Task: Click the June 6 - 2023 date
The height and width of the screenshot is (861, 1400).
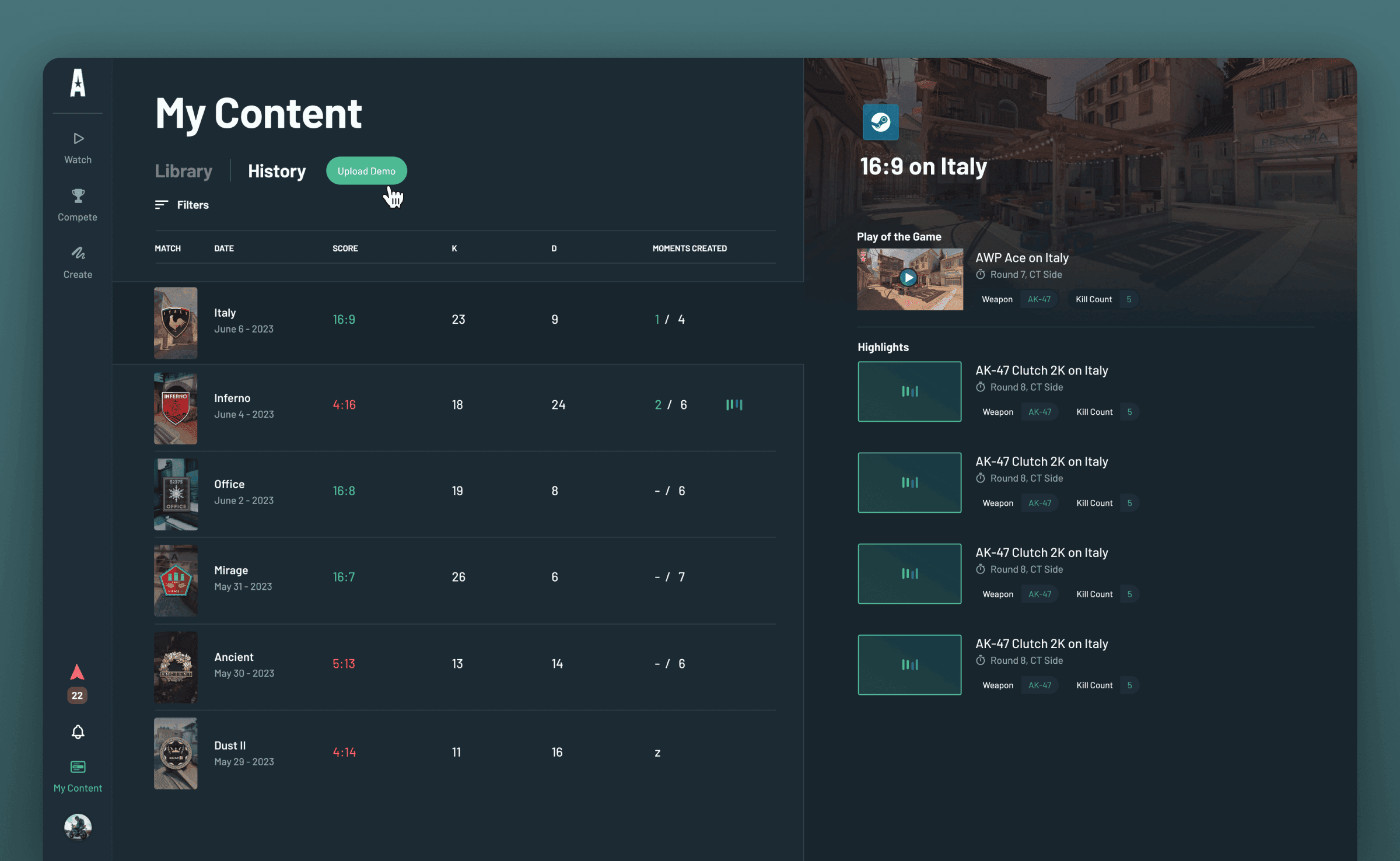Action: pyautogui.click(x=244, y=329)
